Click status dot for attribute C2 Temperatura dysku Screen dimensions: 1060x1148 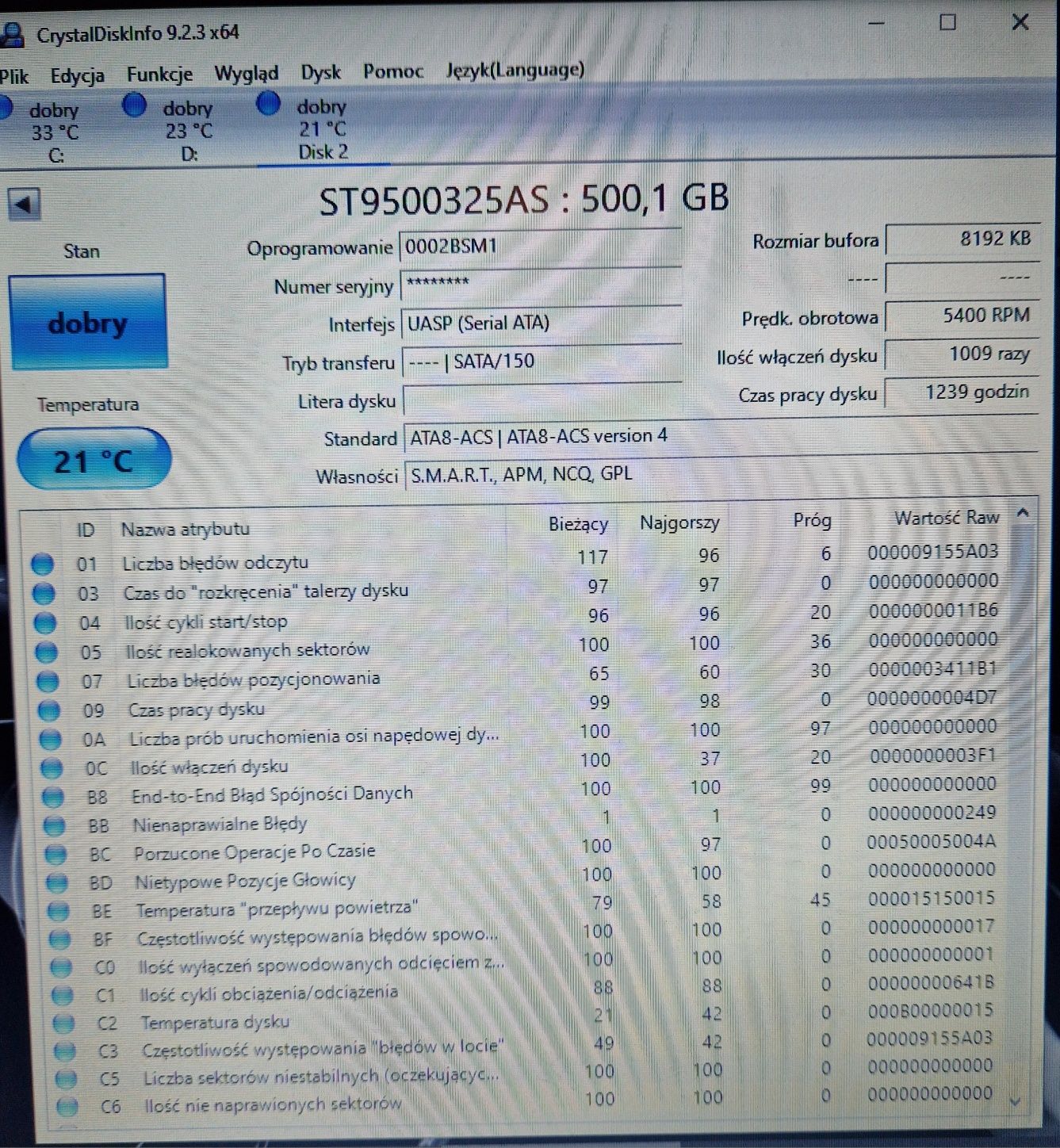tap(64, 1024)
